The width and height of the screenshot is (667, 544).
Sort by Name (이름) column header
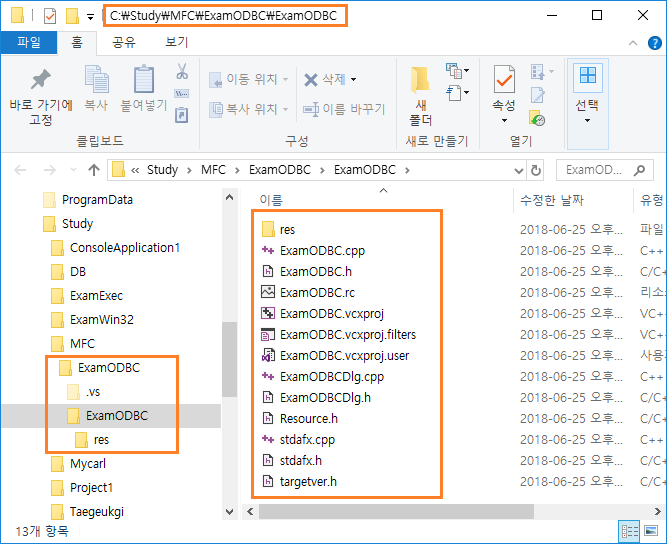pyautogui.click(x=271, y=200)
